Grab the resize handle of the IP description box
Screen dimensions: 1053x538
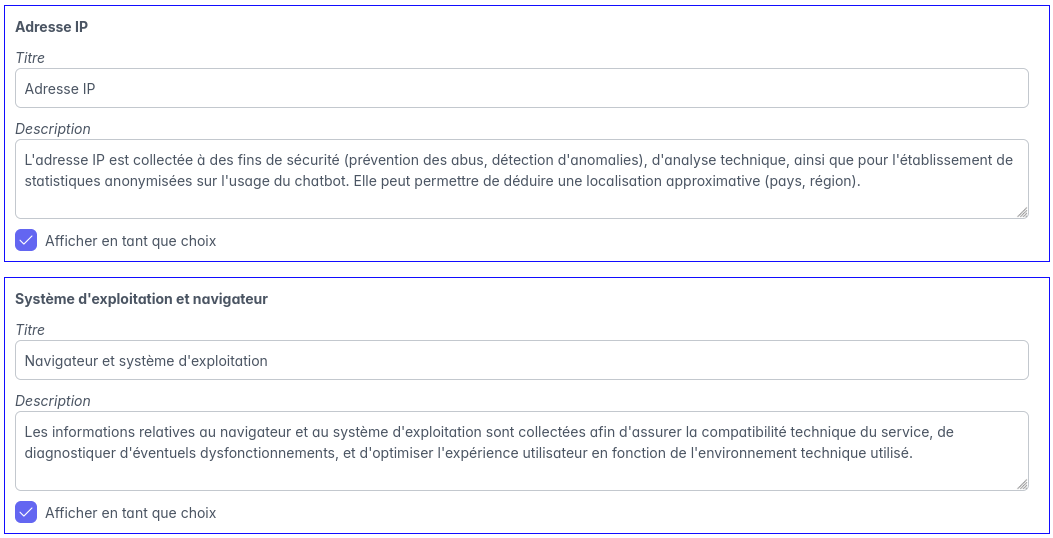coord(1022,212)
